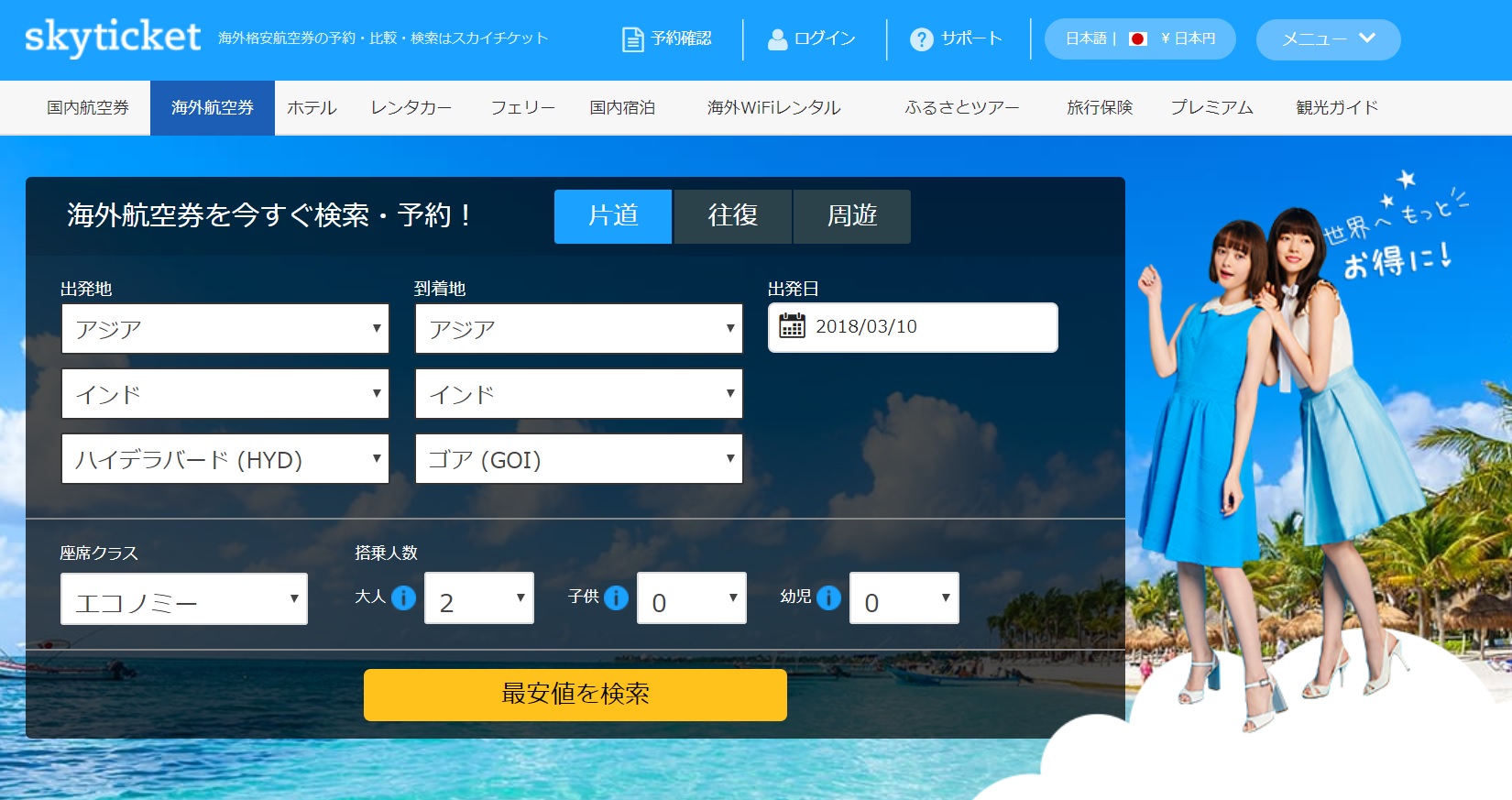This screenshot has height=800, width=1512.
Task: Open the 旅行保険 tab
Action: pos(1100,108)
